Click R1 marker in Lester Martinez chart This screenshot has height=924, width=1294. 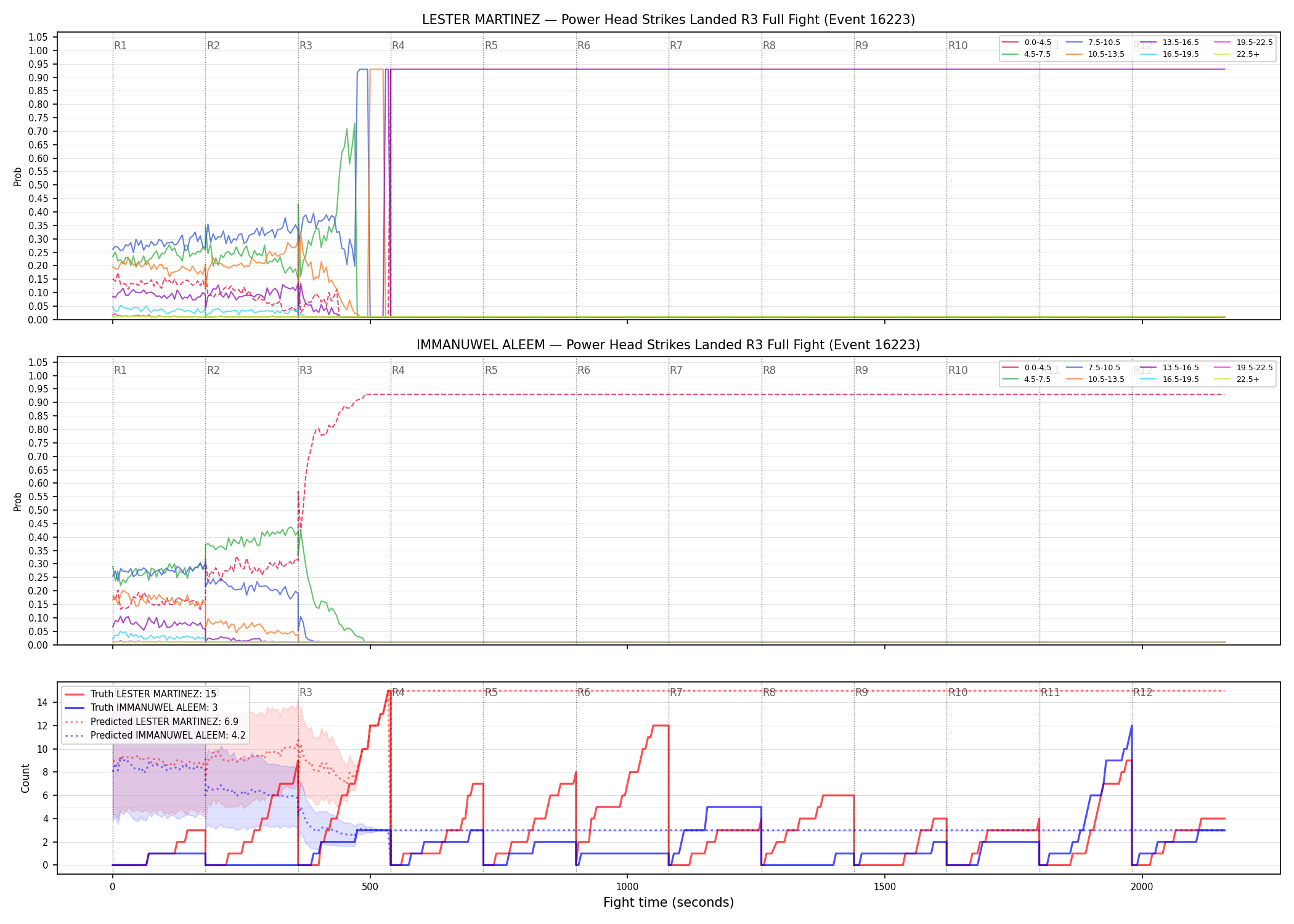[x=120, y=46]
